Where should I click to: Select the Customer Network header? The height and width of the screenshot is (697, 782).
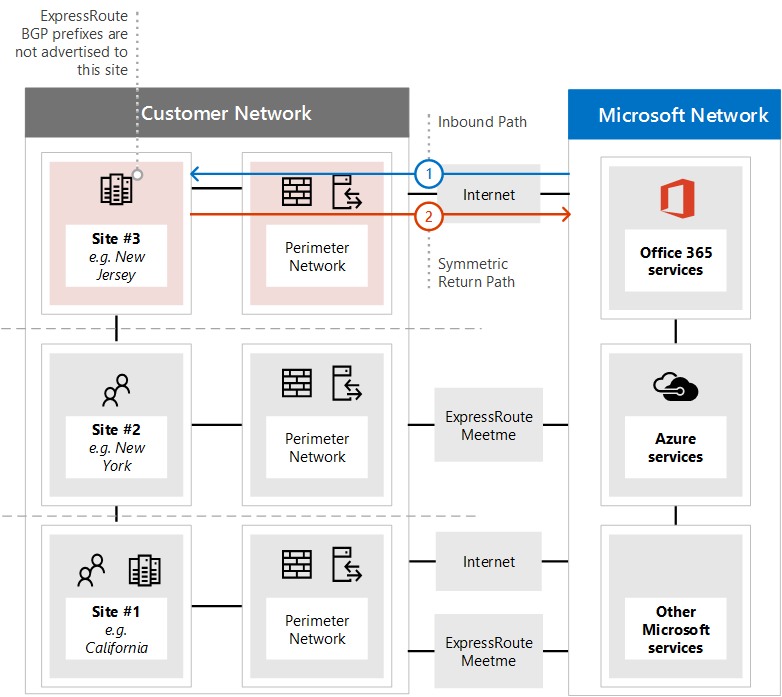(217, 113)
